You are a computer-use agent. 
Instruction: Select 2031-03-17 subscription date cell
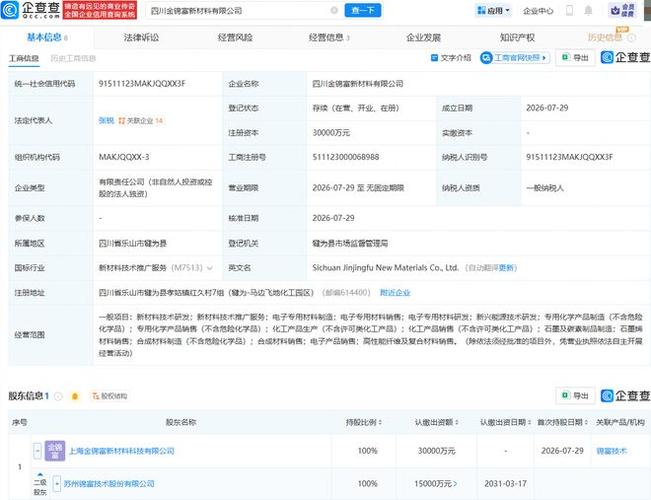click(x=505, y=484)
